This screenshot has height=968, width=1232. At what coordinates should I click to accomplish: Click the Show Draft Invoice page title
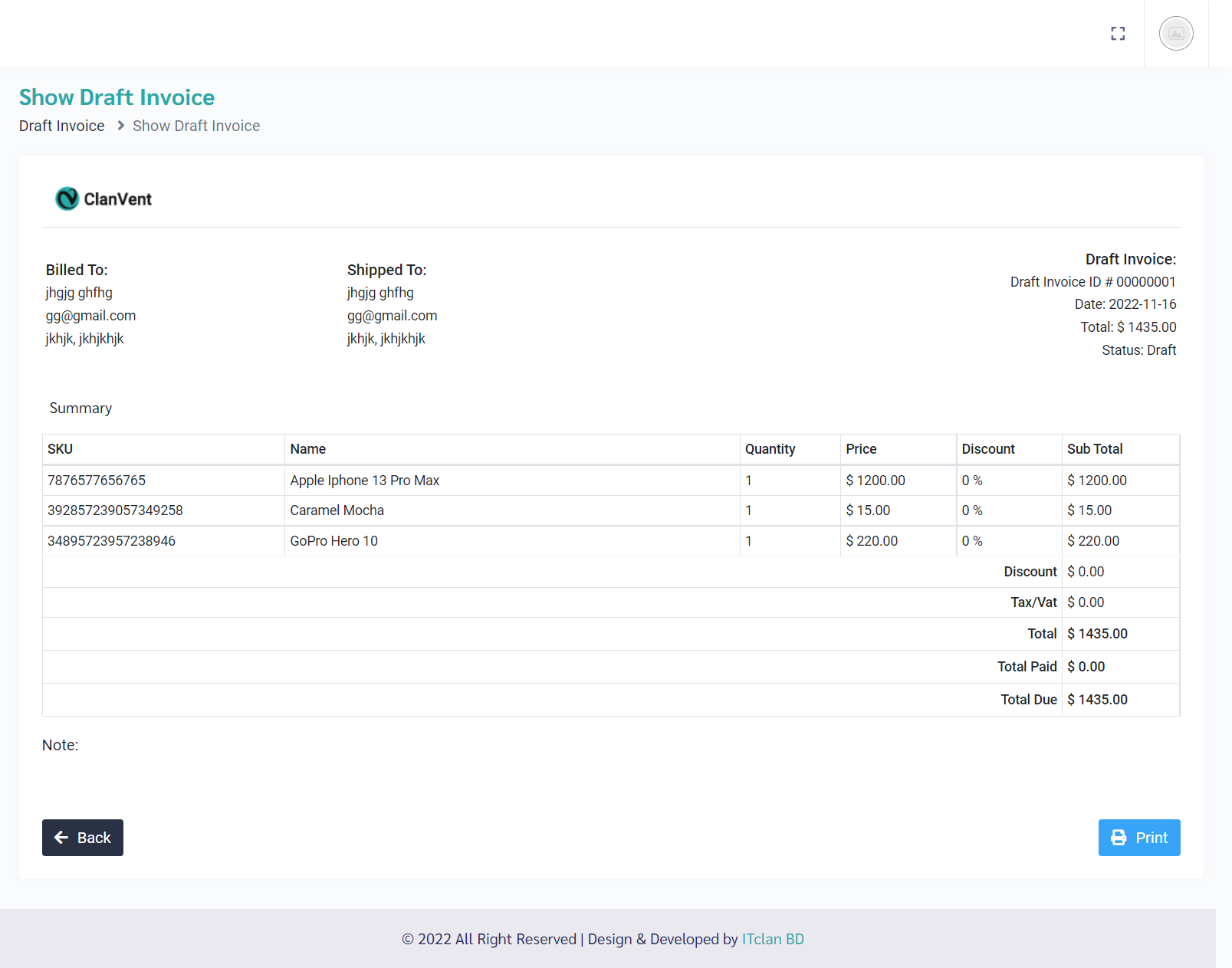click(x=117, y=97)
